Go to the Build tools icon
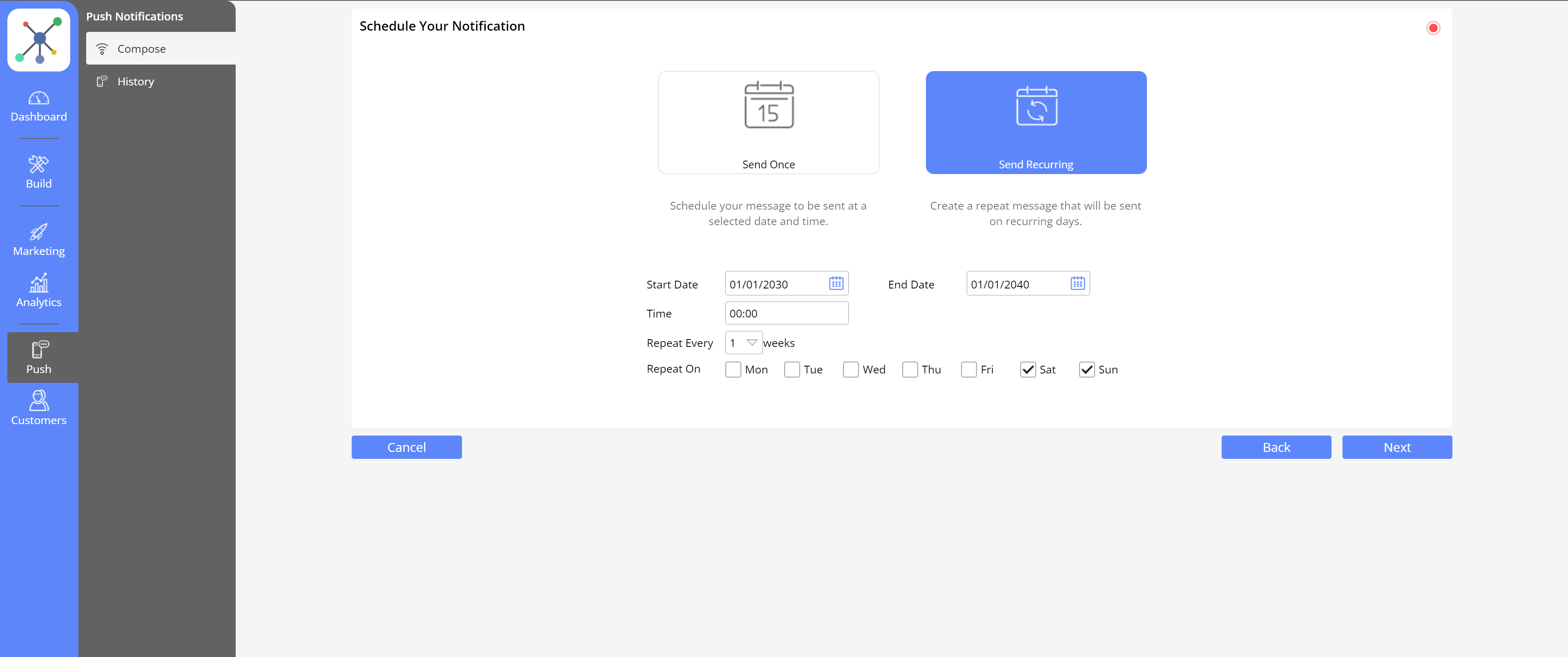1568x657 pixels. tap(38, 164)
